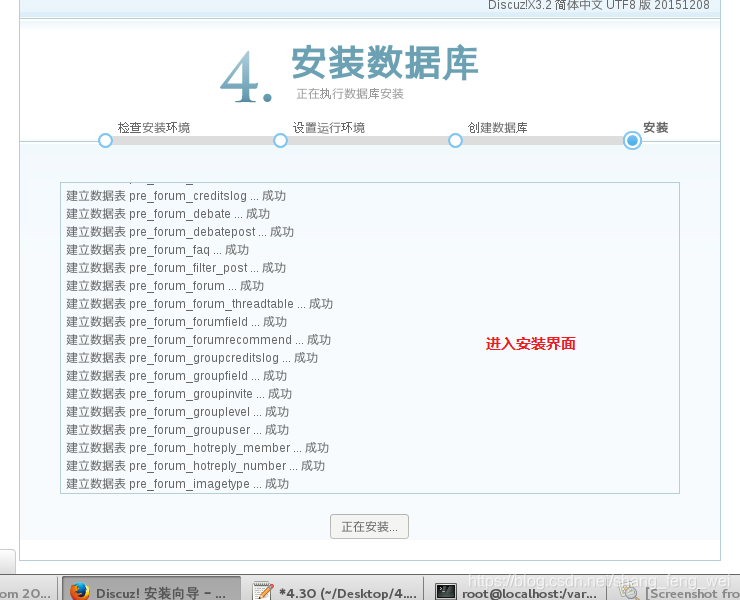Click the pre_forum_creditslog log line
This screenshot has height=600, width=740.
(x=176, y=195)
